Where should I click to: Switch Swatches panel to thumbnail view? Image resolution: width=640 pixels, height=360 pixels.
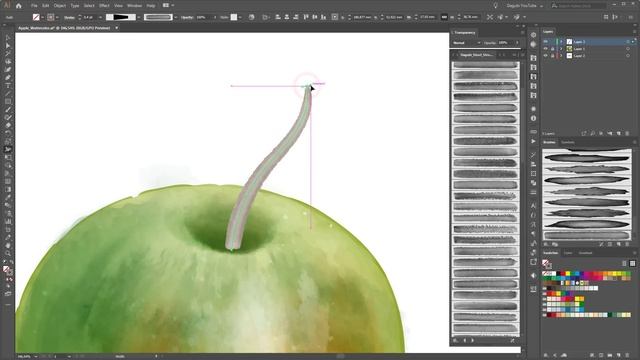632,263
